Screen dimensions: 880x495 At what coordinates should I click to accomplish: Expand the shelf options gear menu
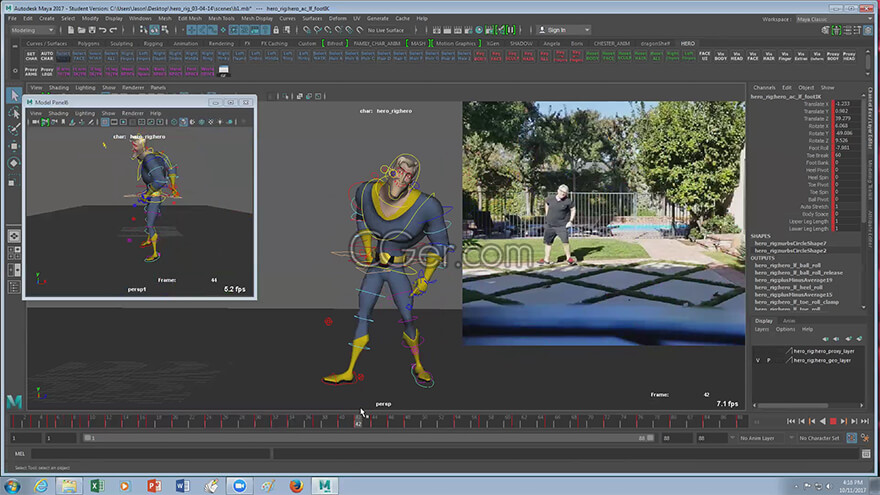[x=15, y=71]
